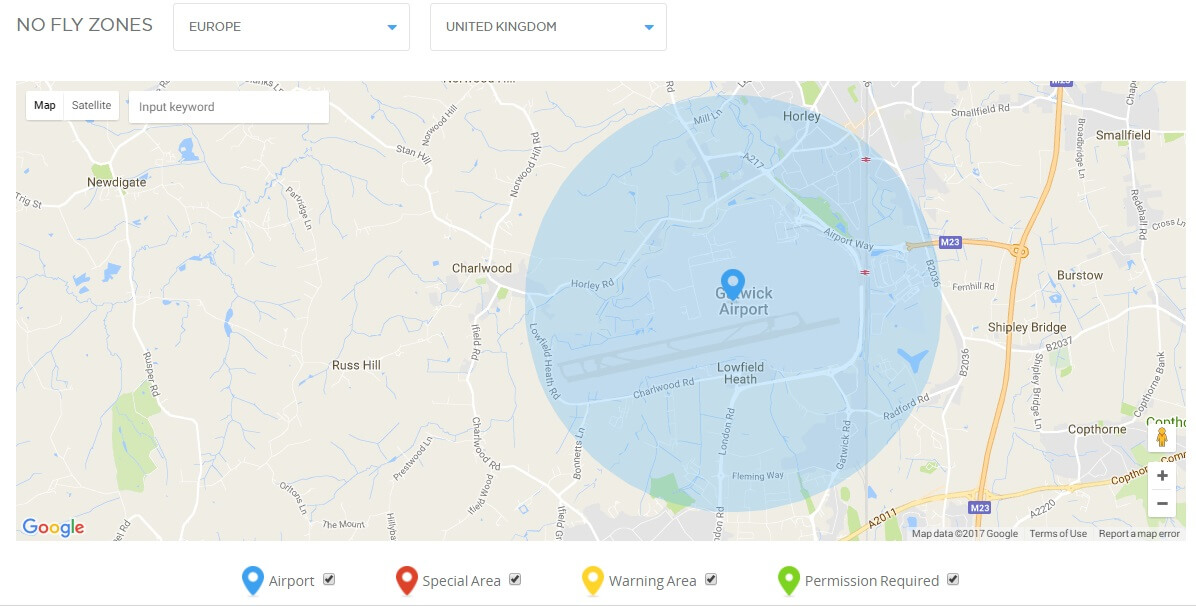Click the Smallfield town label
Viewport: 1196px width, 606px height.
pos(1123,135)
